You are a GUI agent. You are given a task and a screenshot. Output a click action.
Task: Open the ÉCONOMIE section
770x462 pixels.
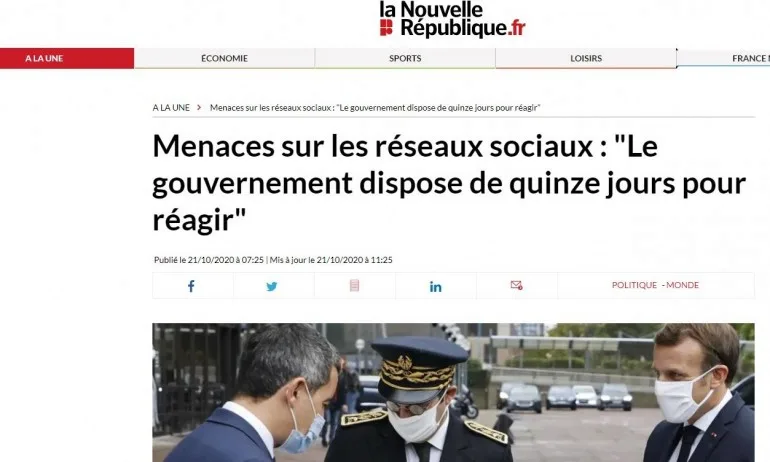[x=224, y=58]
